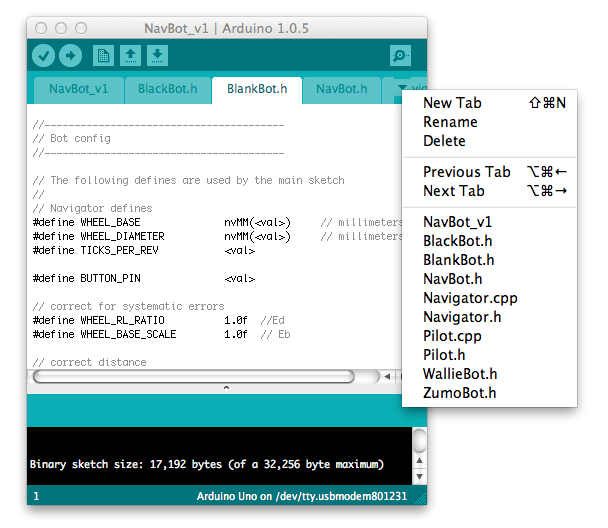Click the console vertical scrollbar thumb
This screenshot has width=608, height=528.
(x=420, y=440)
